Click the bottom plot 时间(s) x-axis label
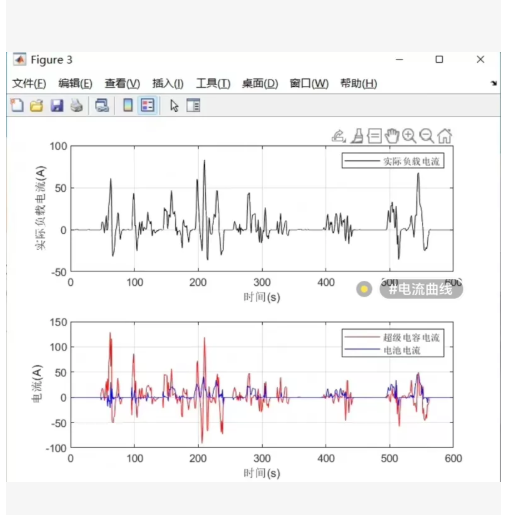Viewport: 518px width, 515px height. [262, 473]
